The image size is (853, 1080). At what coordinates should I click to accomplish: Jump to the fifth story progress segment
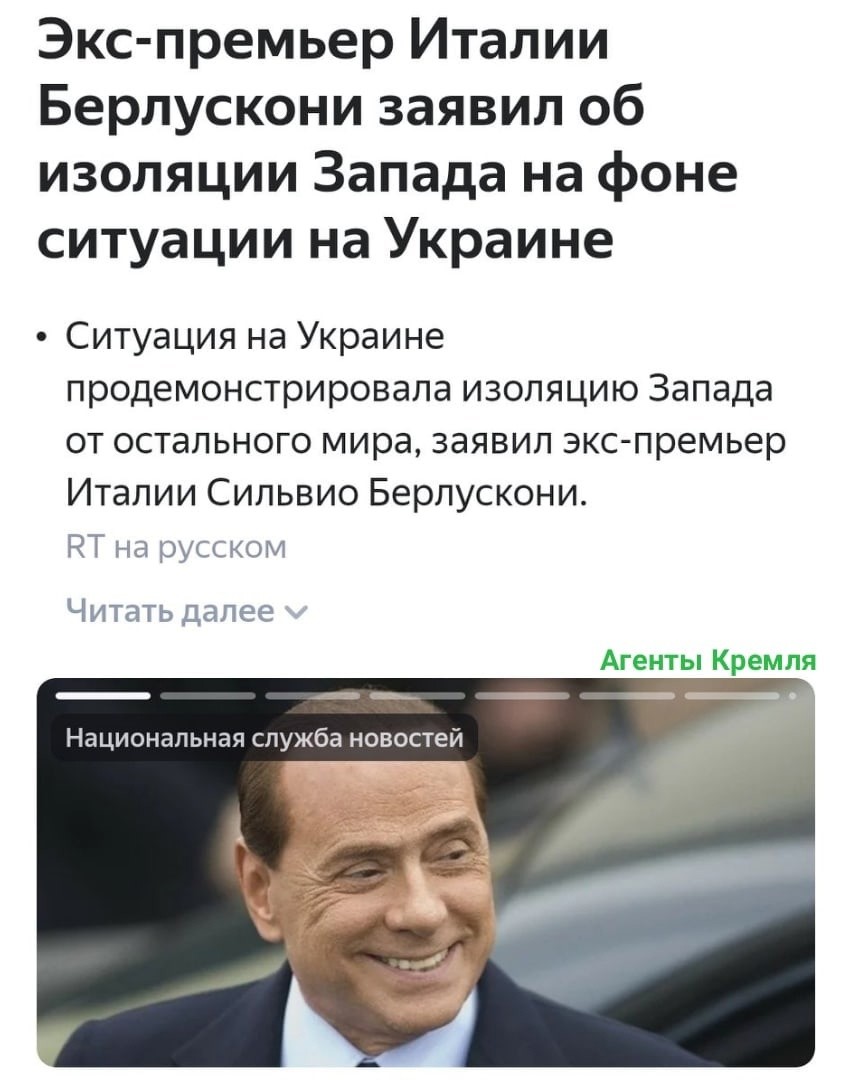click(522, 696)
